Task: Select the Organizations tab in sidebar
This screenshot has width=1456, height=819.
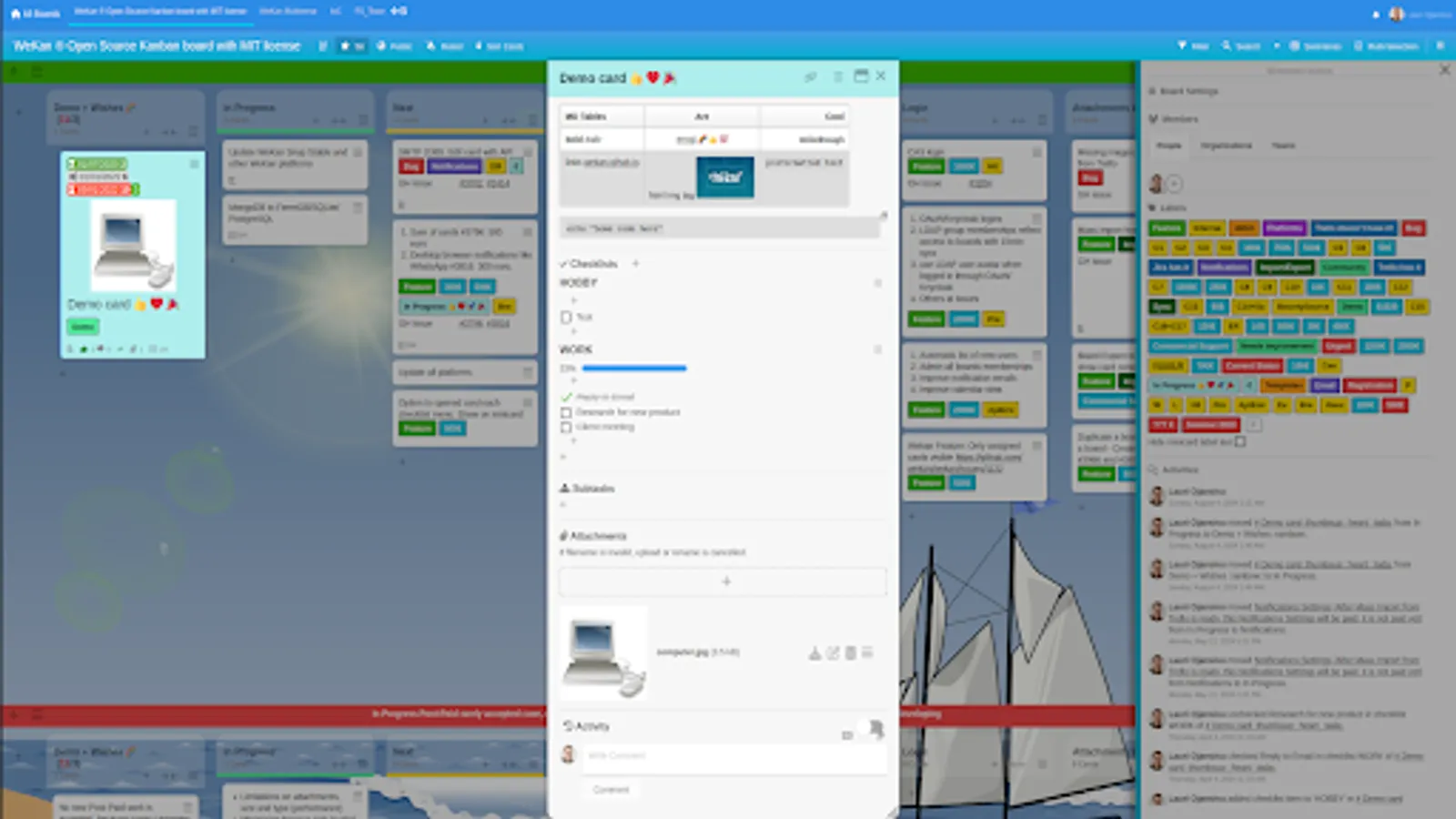Action: pyautogui.click(x=1226, y=146)
